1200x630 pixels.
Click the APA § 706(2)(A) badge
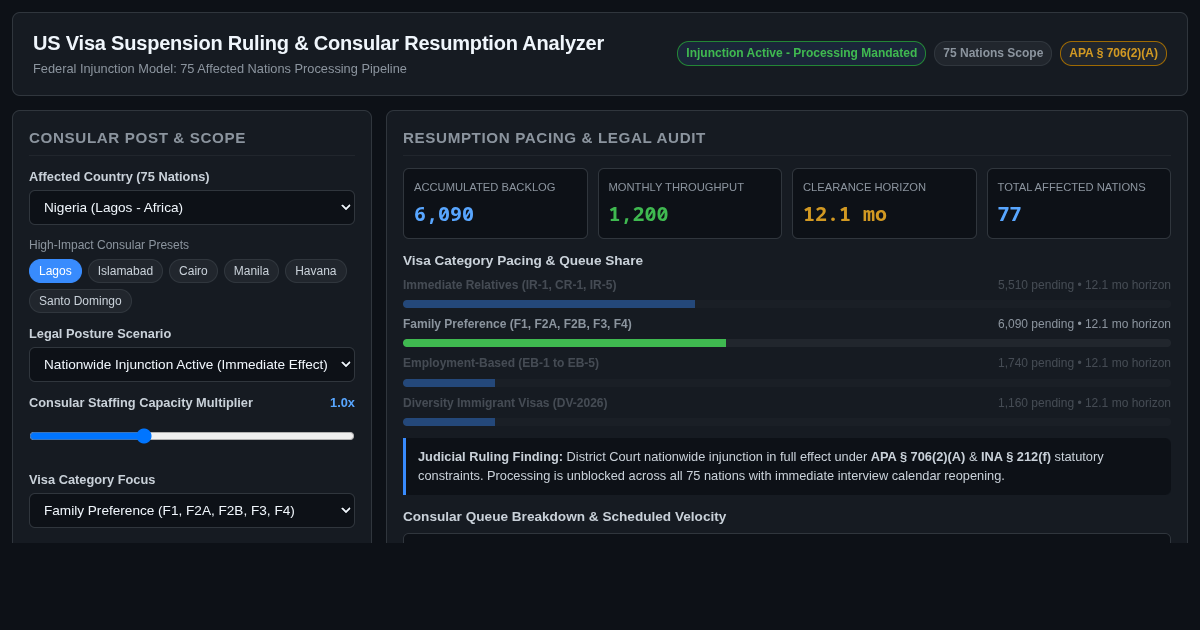[1113, 53]
